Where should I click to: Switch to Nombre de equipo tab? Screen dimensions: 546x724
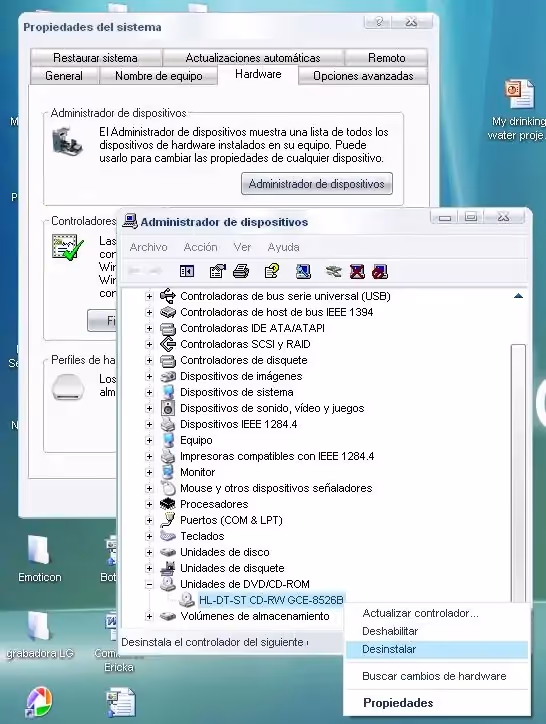pos(158,76)
